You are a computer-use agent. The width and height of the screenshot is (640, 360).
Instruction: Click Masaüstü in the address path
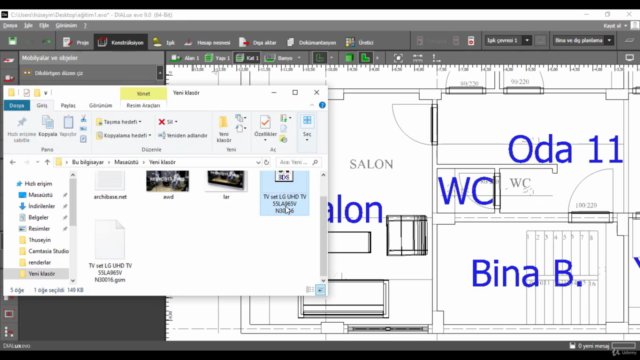pos(126,162)
